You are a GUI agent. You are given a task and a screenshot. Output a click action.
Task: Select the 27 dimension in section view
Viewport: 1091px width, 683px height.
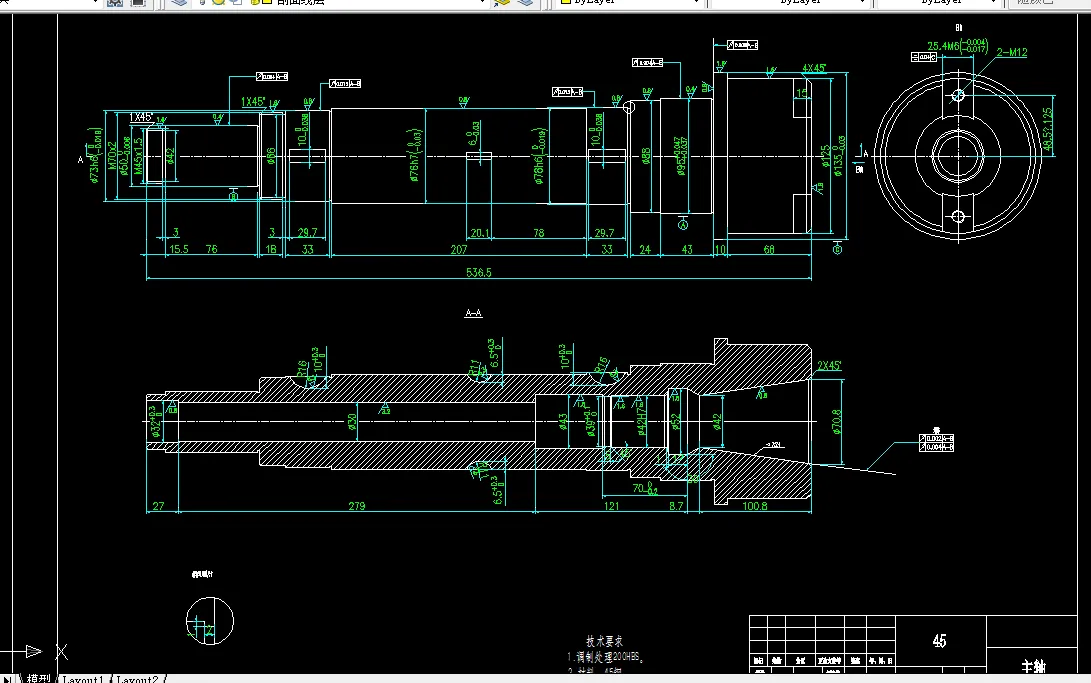(x=159, y=506)
